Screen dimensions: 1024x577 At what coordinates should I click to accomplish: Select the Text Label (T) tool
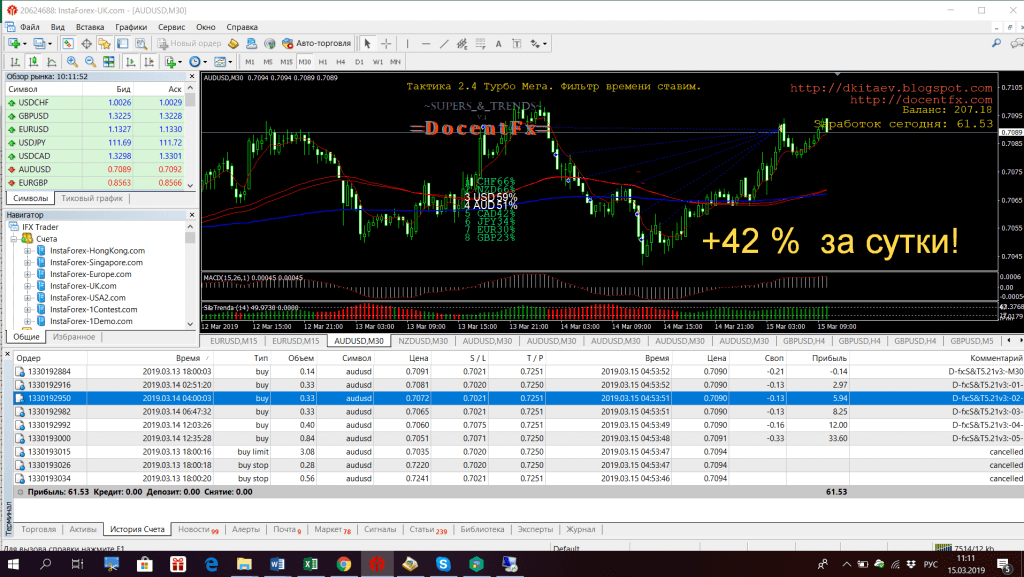(x=517, y=44)
